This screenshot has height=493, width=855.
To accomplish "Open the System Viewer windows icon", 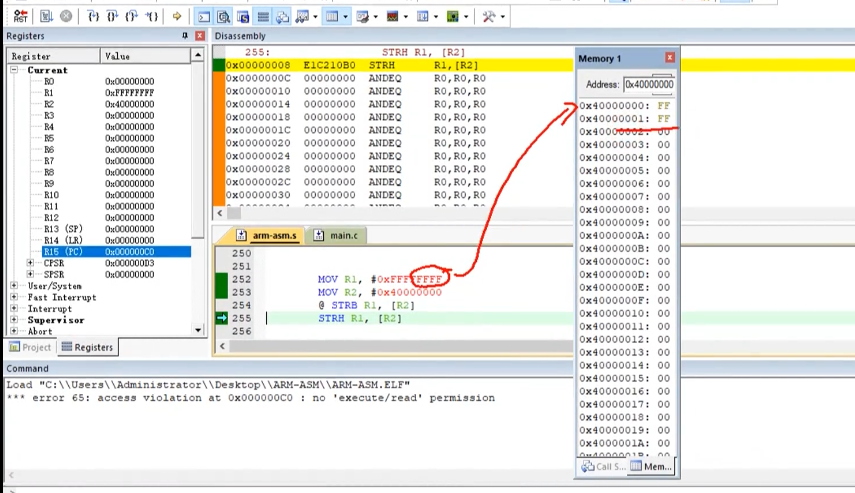I will [x=453, y=17].
